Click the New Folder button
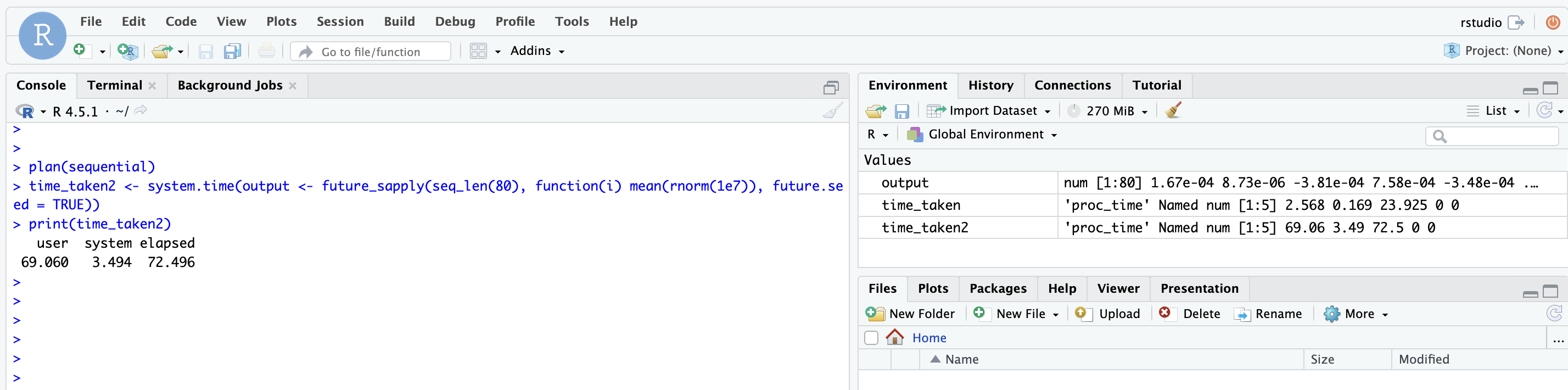 [910, 314]
